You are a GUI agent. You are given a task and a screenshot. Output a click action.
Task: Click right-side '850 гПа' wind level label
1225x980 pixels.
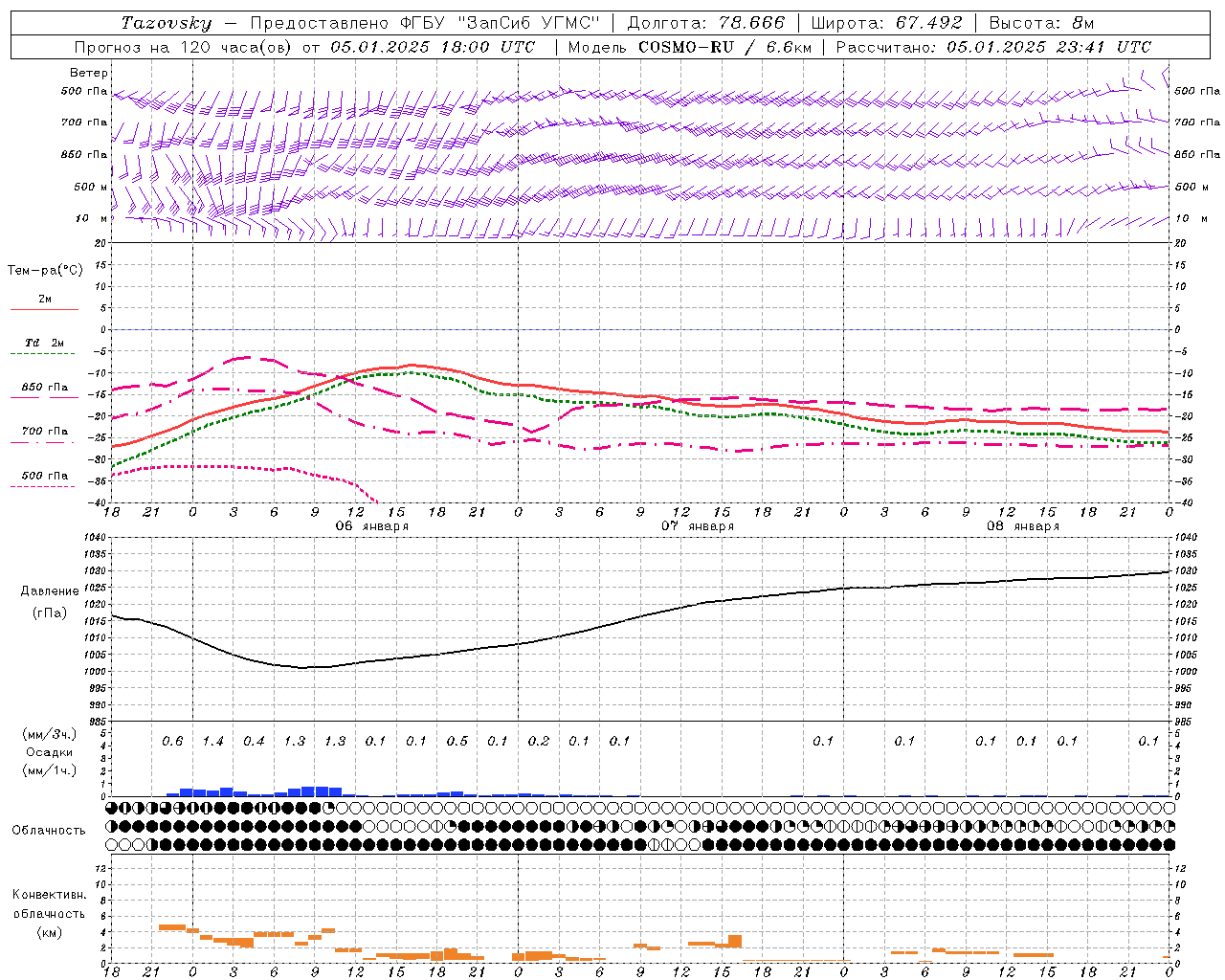[1197, 154]
